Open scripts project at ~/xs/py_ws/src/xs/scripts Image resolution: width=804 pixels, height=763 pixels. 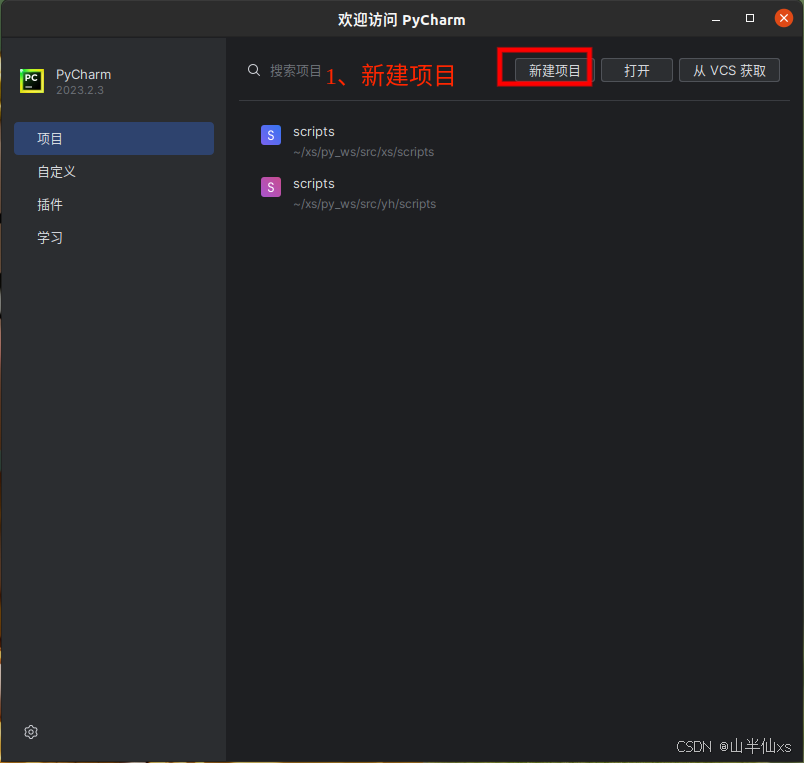pyautogui.click(x=513, y=141)
